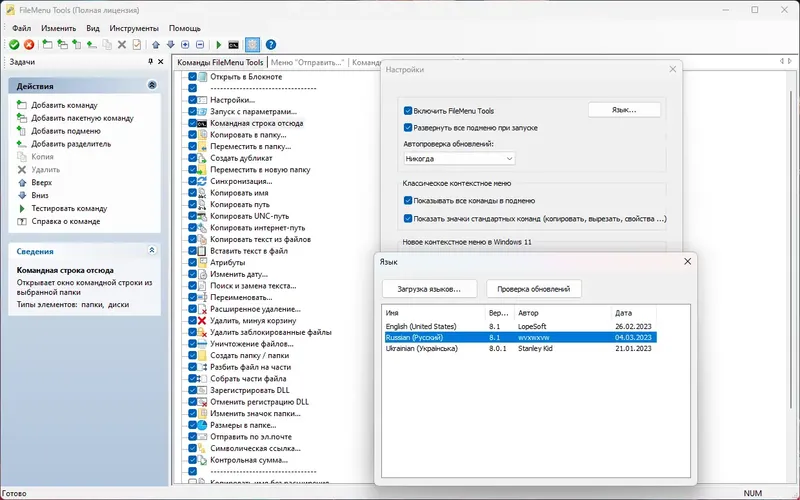Click the icon beside Командная строка отсюда
Screen dimensions: 800x500
pos(202,123)
